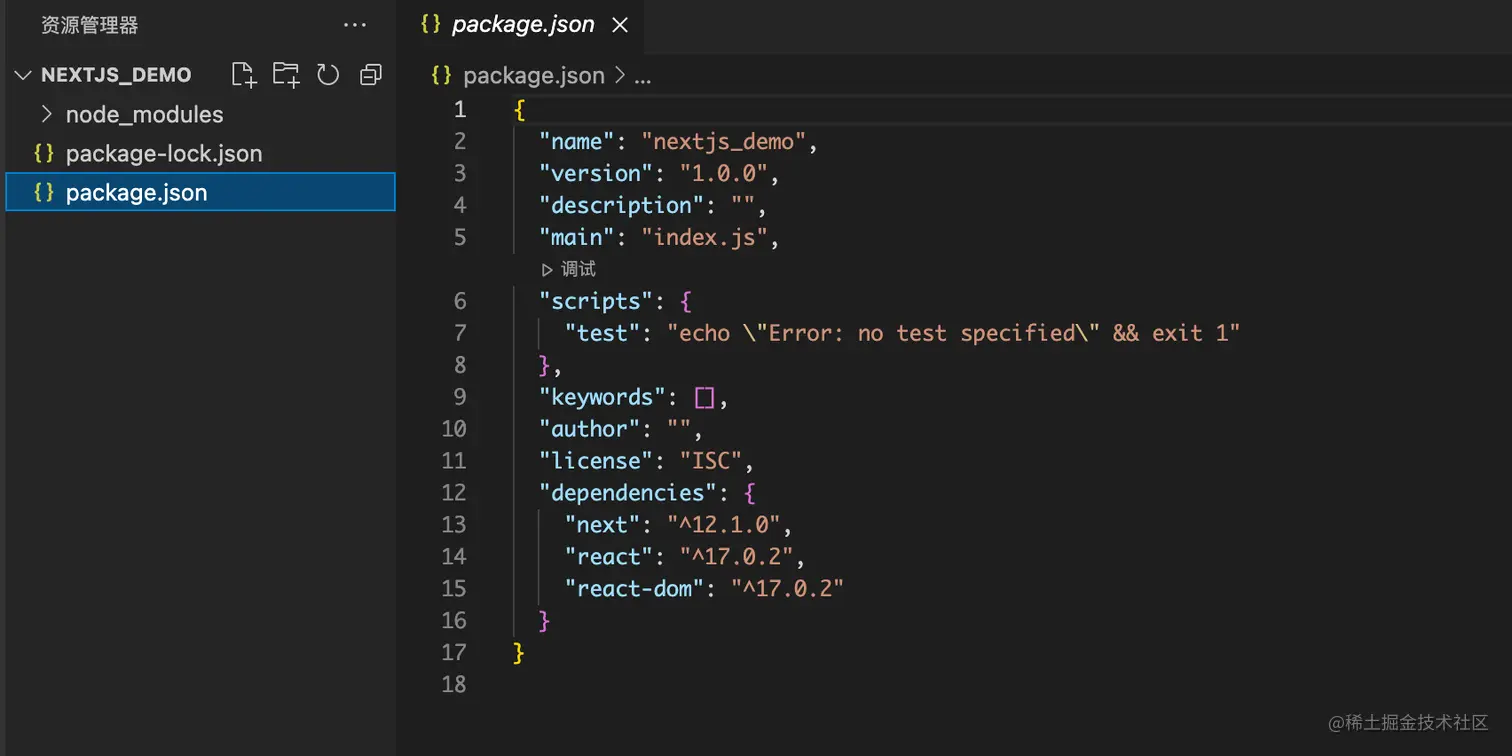
Task: Click the New Folder icon in explorer
Action: pos(286,75)
